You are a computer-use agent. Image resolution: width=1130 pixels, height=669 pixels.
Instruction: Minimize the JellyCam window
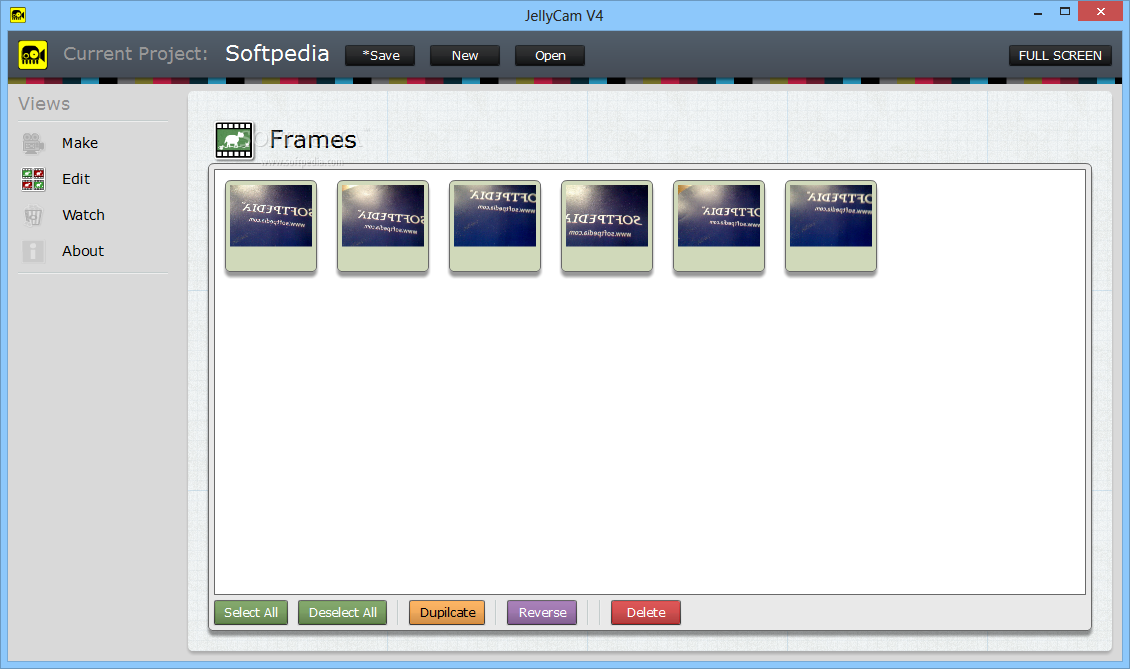pos(1038,12)
